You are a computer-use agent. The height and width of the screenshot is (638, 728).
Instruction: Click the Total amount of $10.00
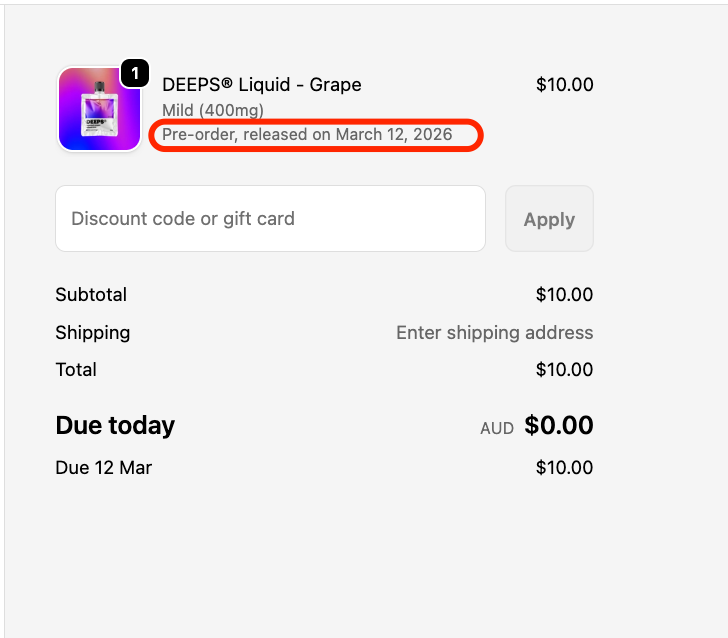pyautogui.click(x=564, y=370)
